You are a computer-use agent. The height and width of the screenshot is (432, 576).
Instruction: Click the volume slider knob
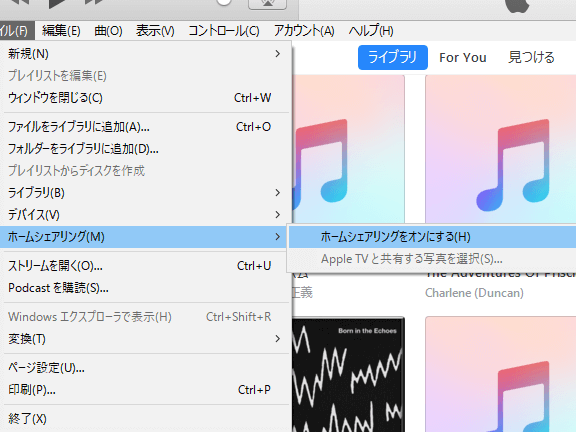coord(223,2)
